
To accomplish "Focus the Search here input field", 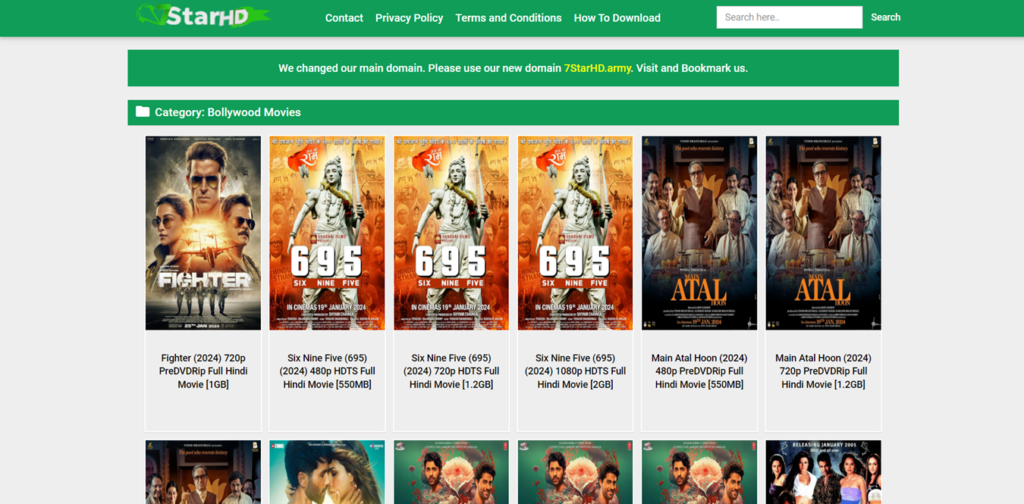I will pos(790,18).
